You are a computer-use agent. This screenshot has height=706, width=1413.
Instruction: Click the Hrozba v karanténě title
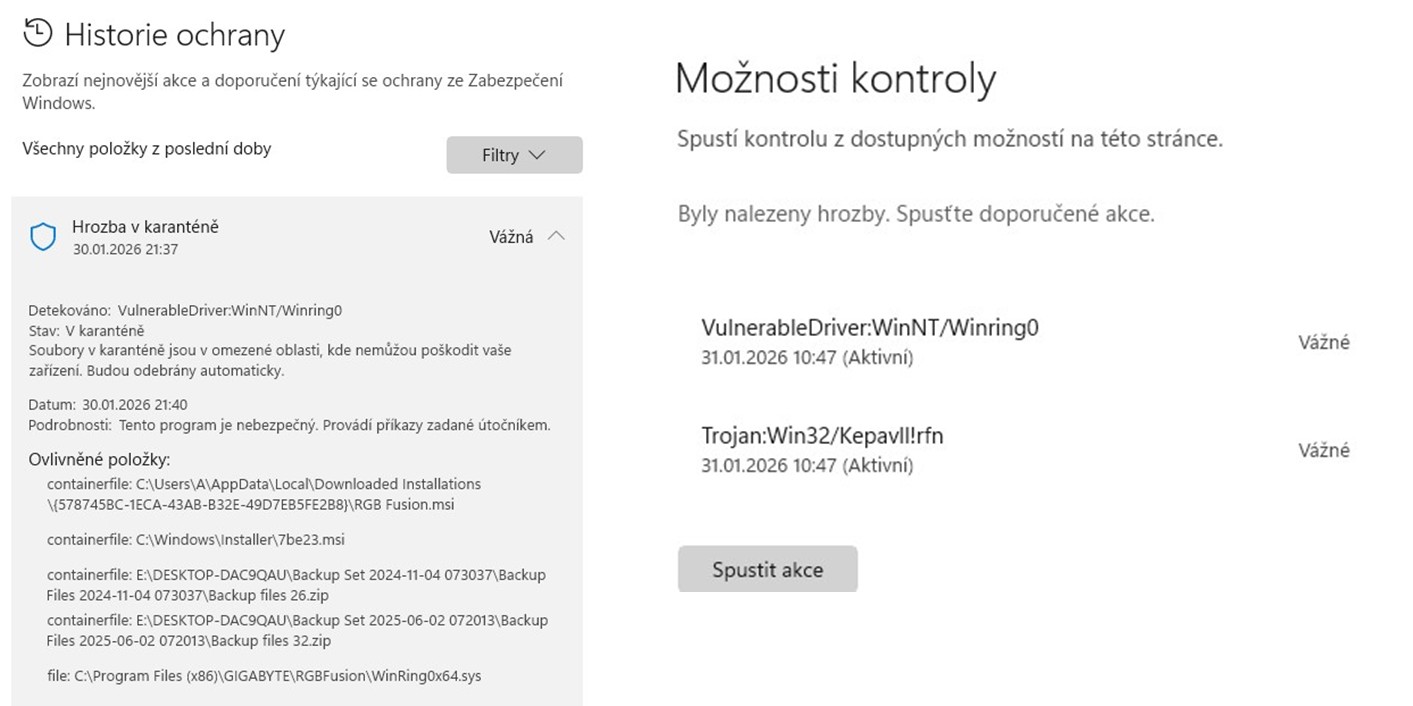point(145,227)
